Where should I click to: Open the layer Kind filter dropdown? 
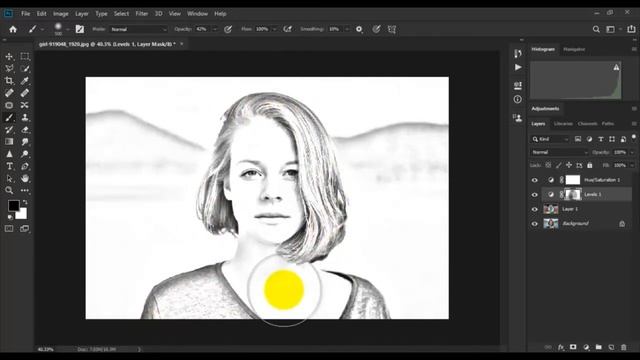[550, 139]
